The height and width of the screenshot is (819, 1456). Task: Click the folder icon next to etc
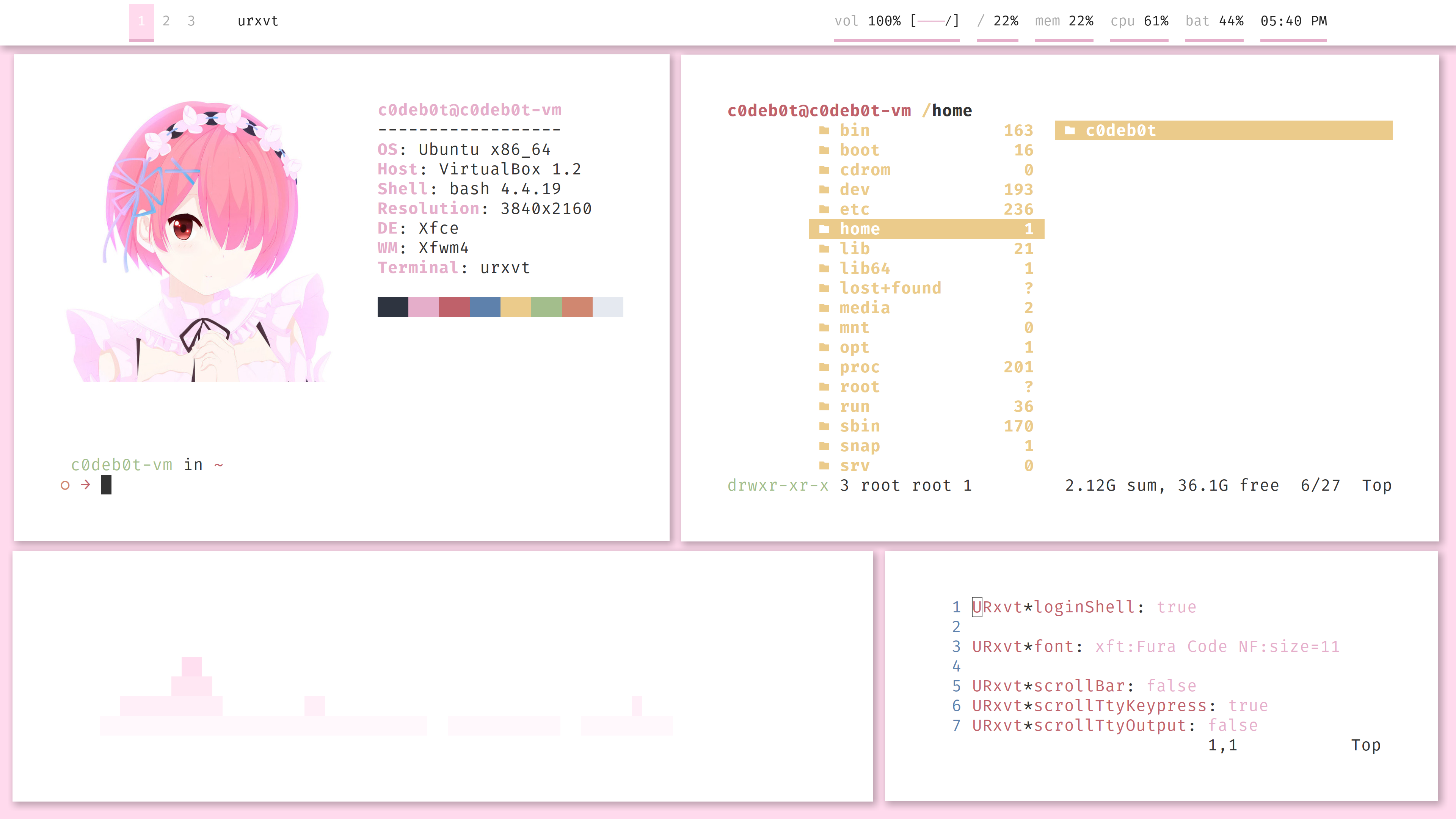[x=824, y=210]
